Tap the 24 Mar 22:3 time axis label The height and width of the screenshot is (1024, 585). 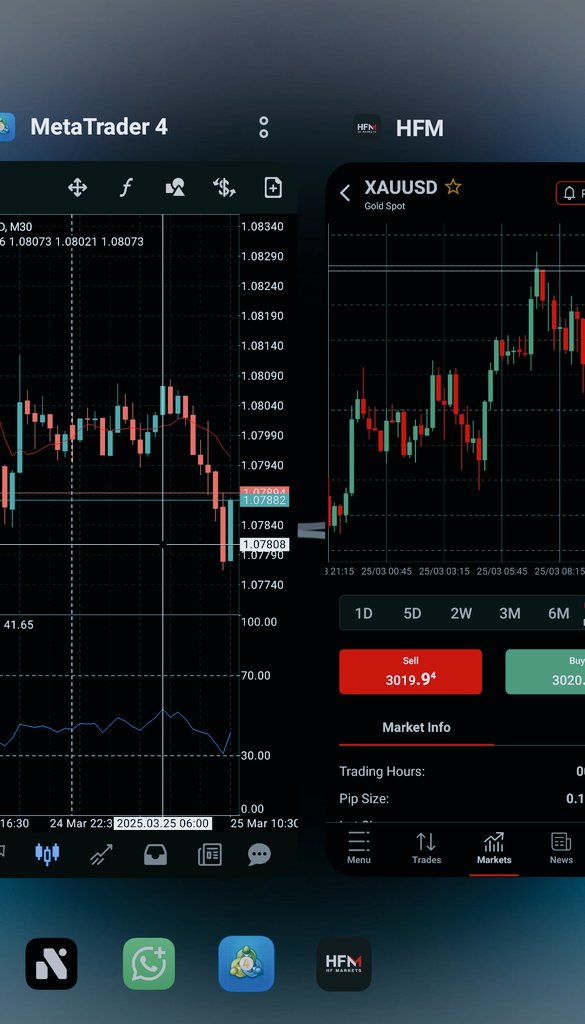point(81,824)
